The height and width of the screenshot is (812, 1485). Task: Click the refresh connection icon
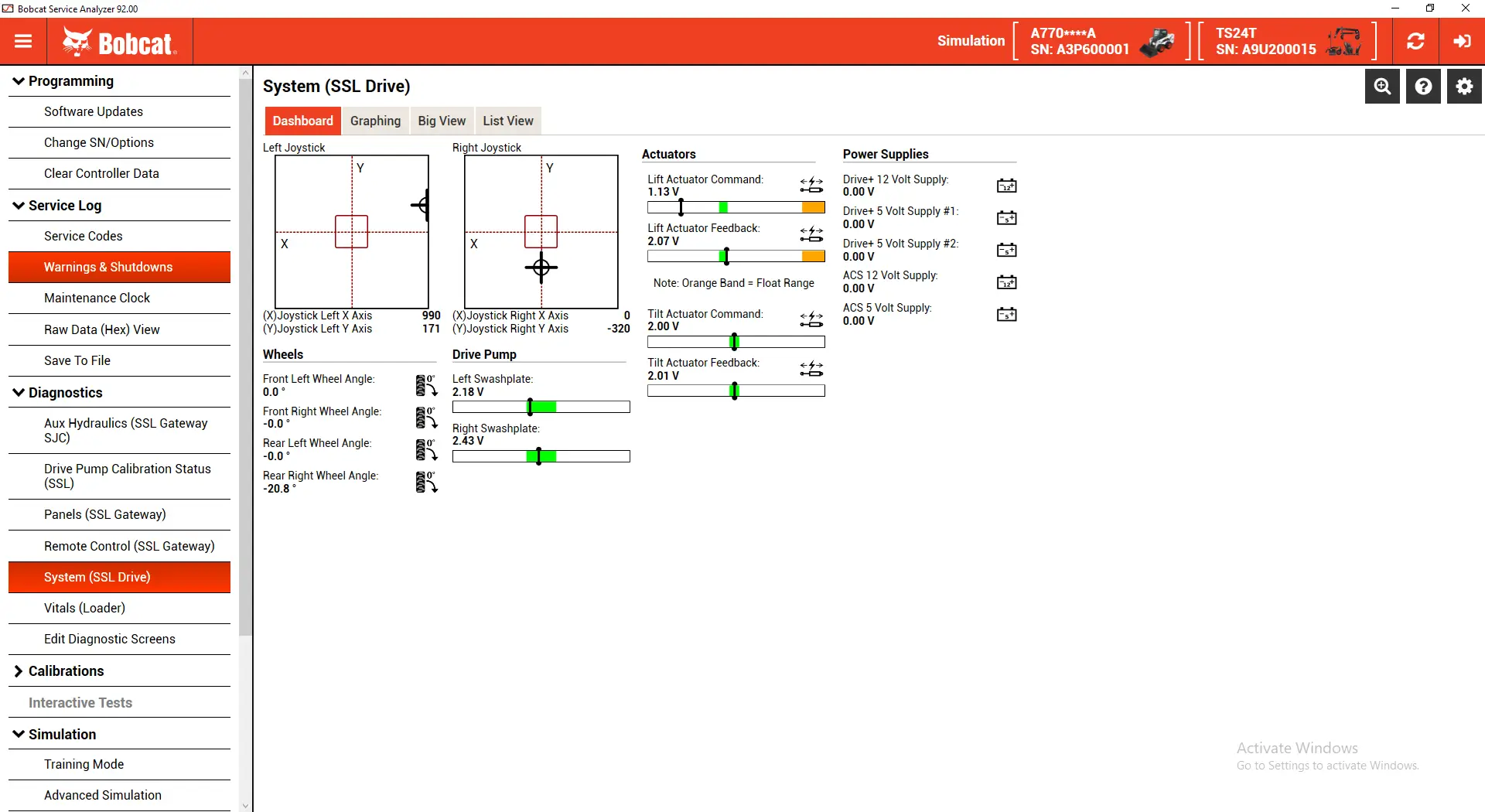(1415, 41)
